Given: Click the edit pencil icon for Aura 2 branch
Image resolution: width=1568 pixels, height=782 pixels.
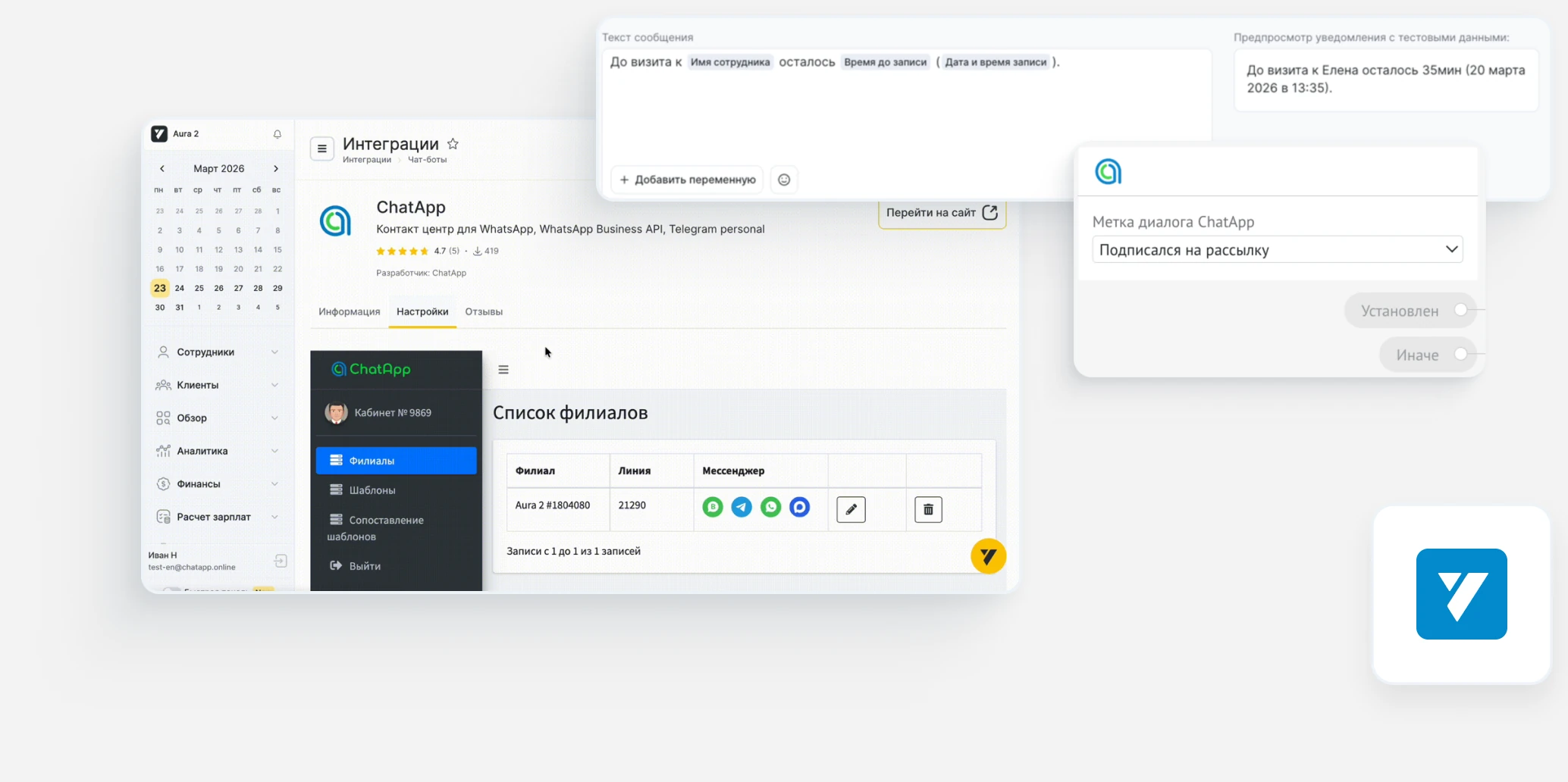Looking at the screenshot, I should (x=851, y=509).
